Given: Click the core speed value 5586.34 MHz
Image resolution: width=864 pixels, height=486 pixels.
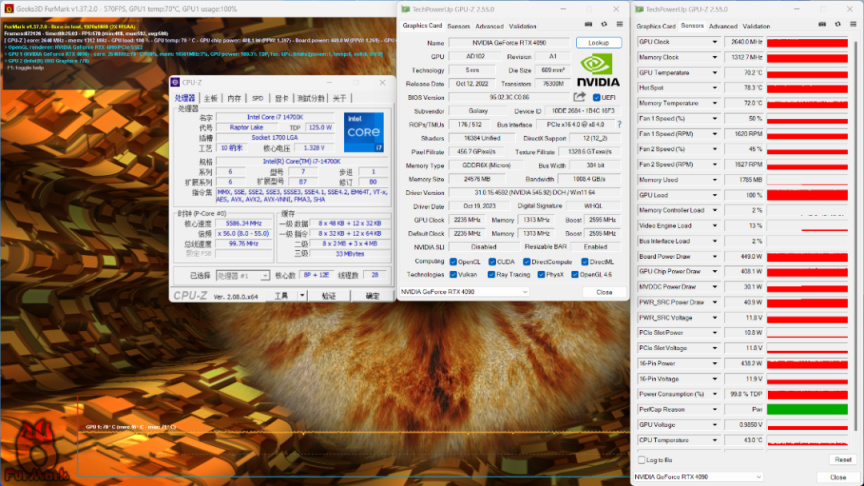Looking at the screenshot, I should (x=244, y=224).
